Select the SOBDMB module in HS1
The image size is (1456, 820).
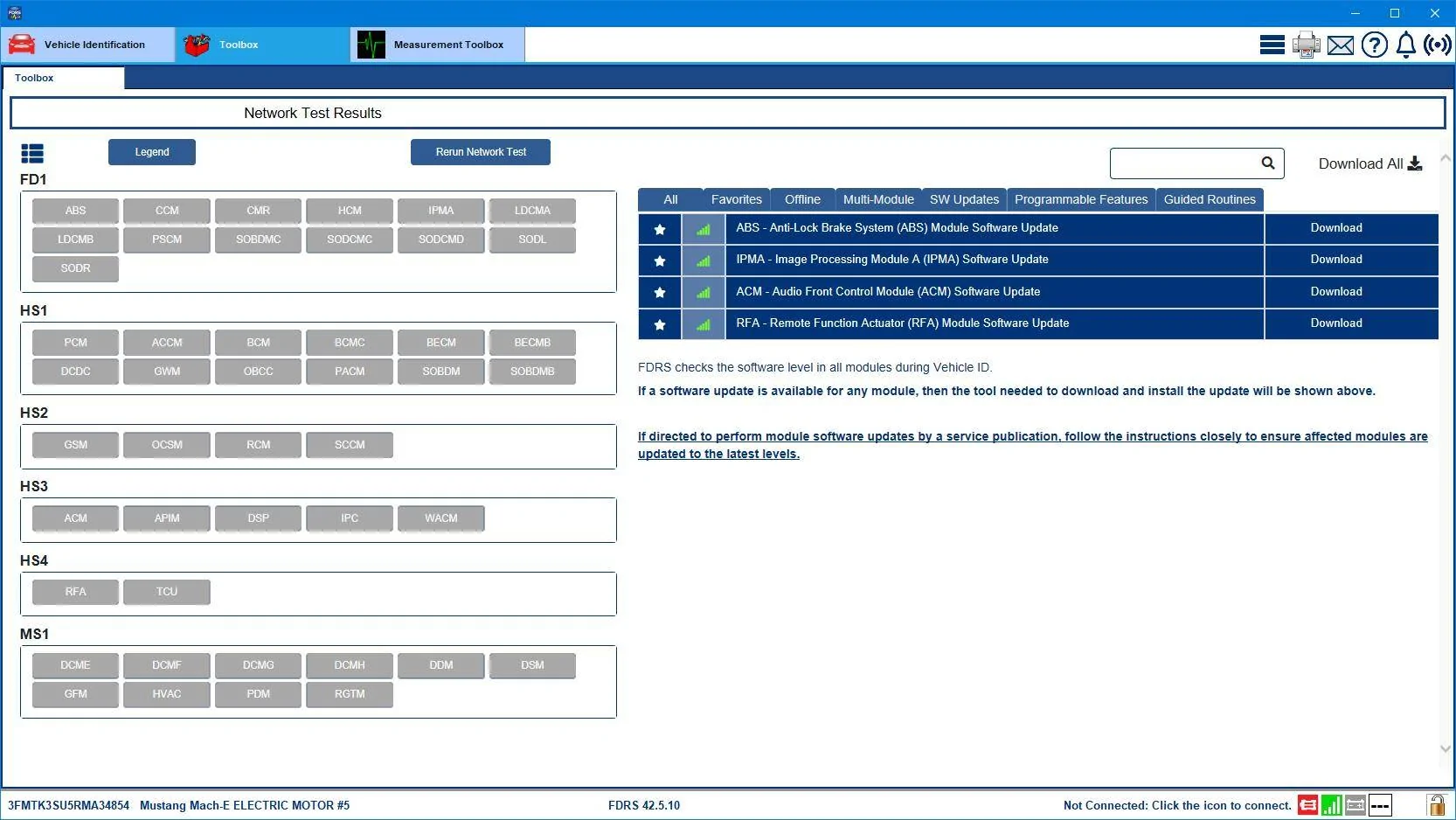pos(532,372)
